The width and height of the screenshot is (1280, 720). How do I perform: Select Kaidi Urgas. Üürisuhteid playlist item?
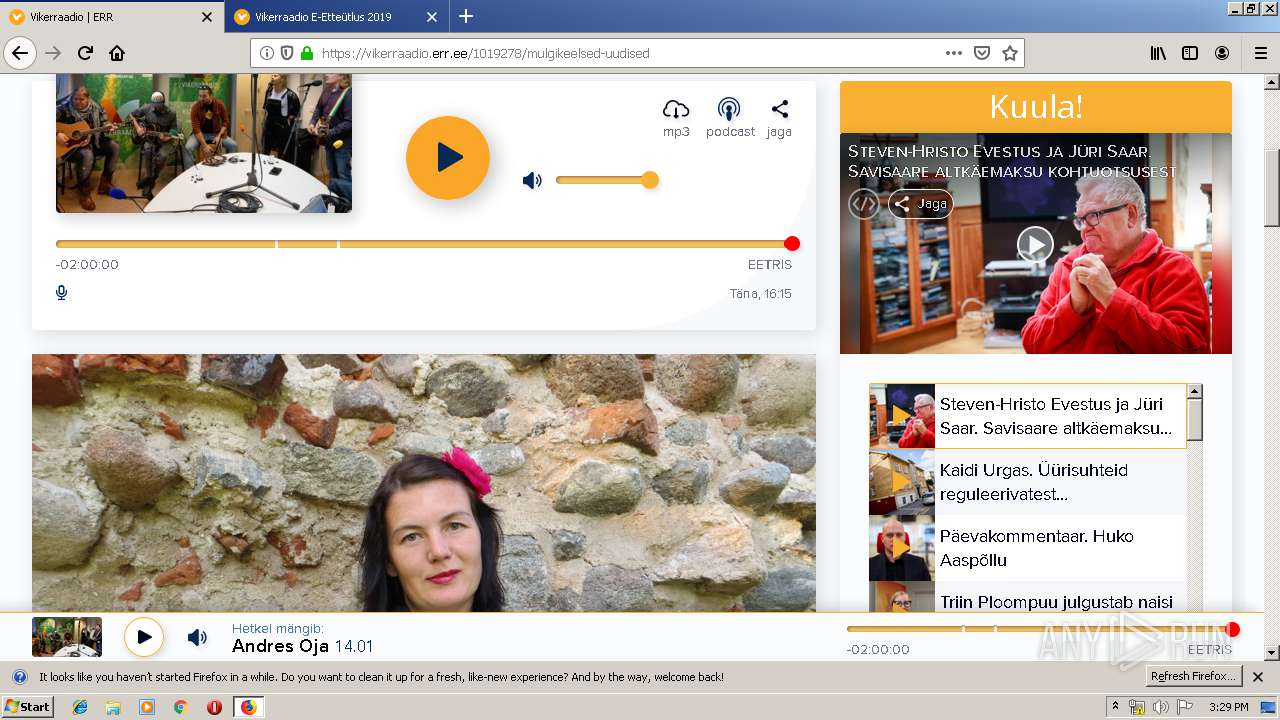pos(1028,482)
